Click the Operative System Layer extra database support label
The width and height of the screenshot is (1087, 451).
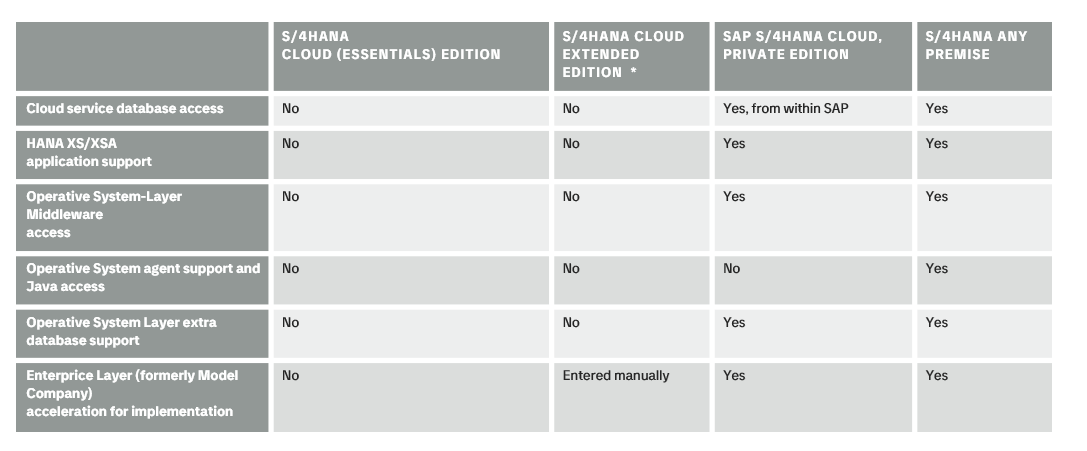tap(121, 331)
